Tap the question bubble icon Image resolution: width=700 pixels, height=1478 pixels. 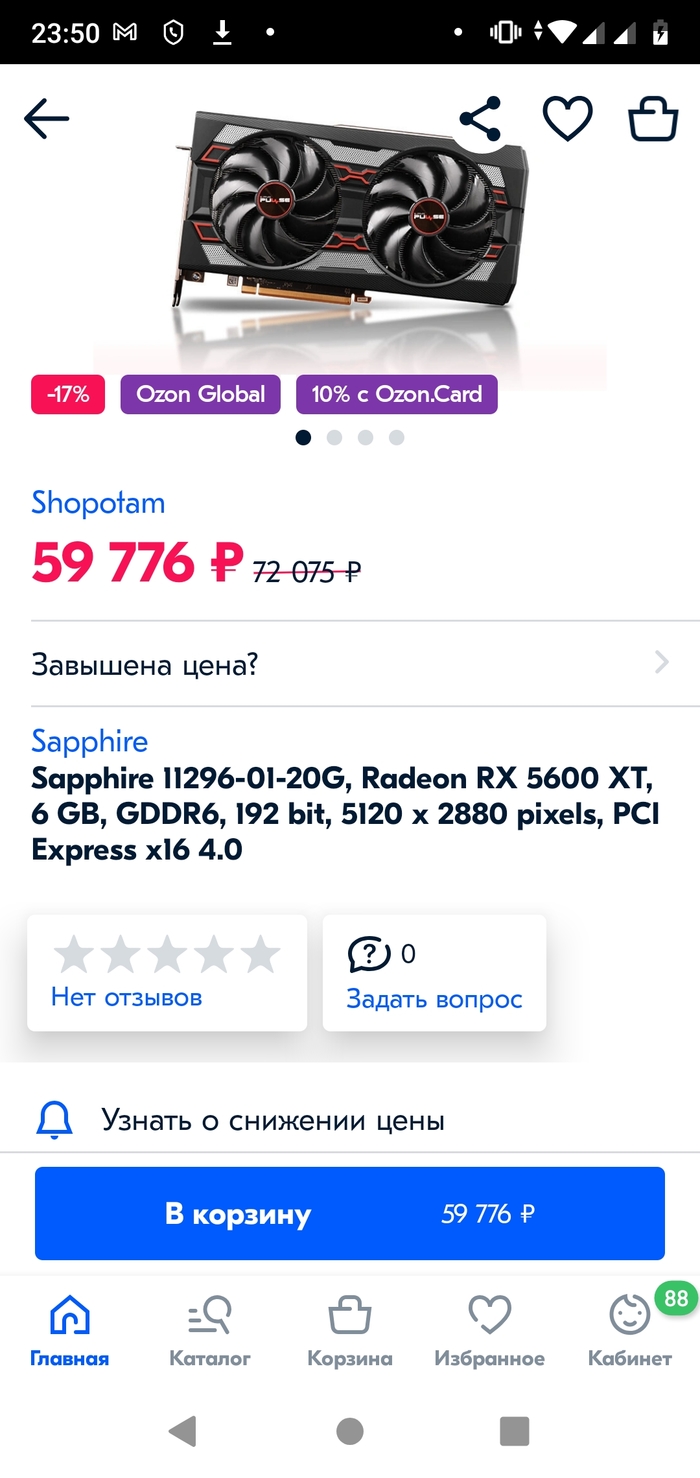(x=369, y=954)
